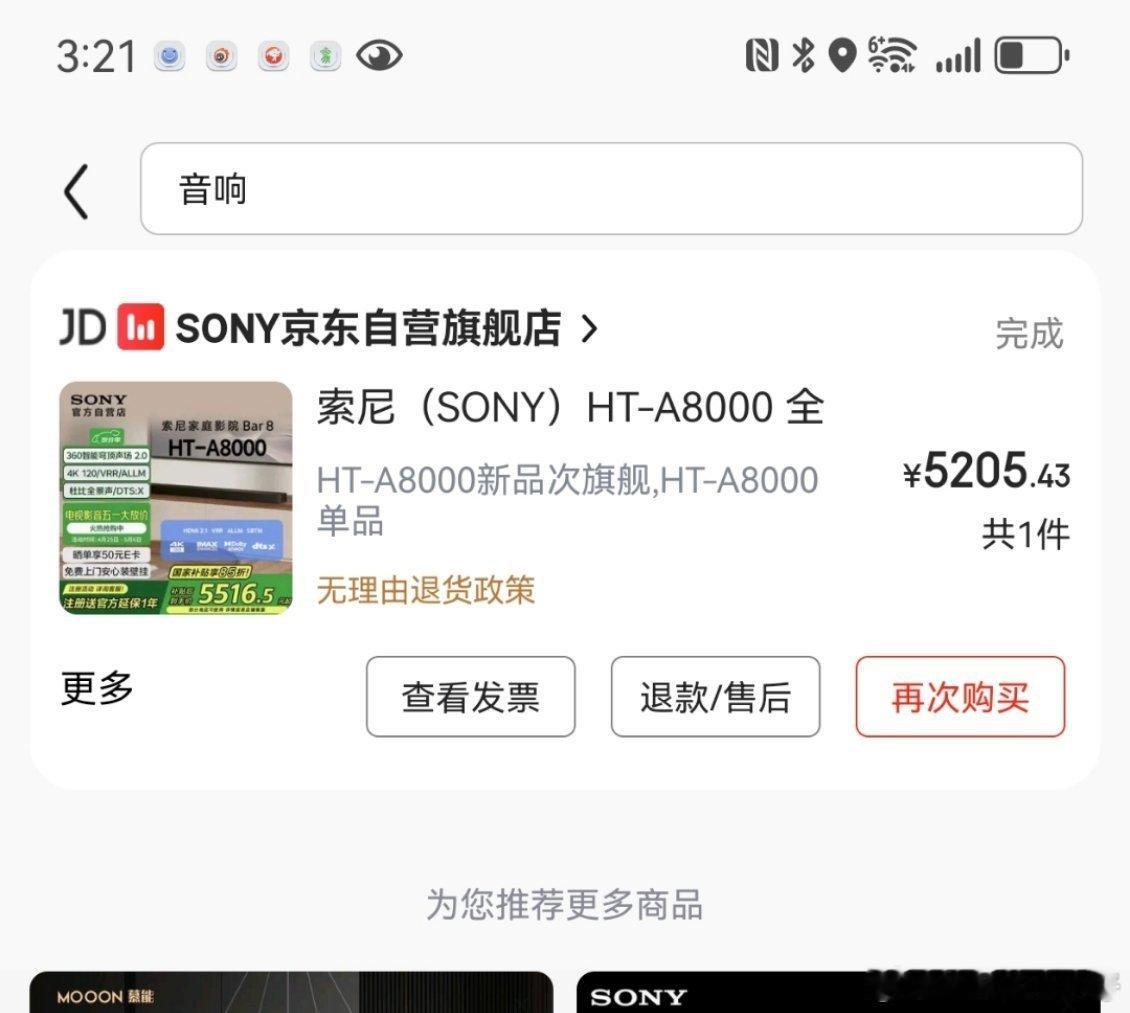Image resolution: width=1130 pixels, height=1013 pixels.
Task: Tap the 共1件 quantity text
Action: [1026, 535]
